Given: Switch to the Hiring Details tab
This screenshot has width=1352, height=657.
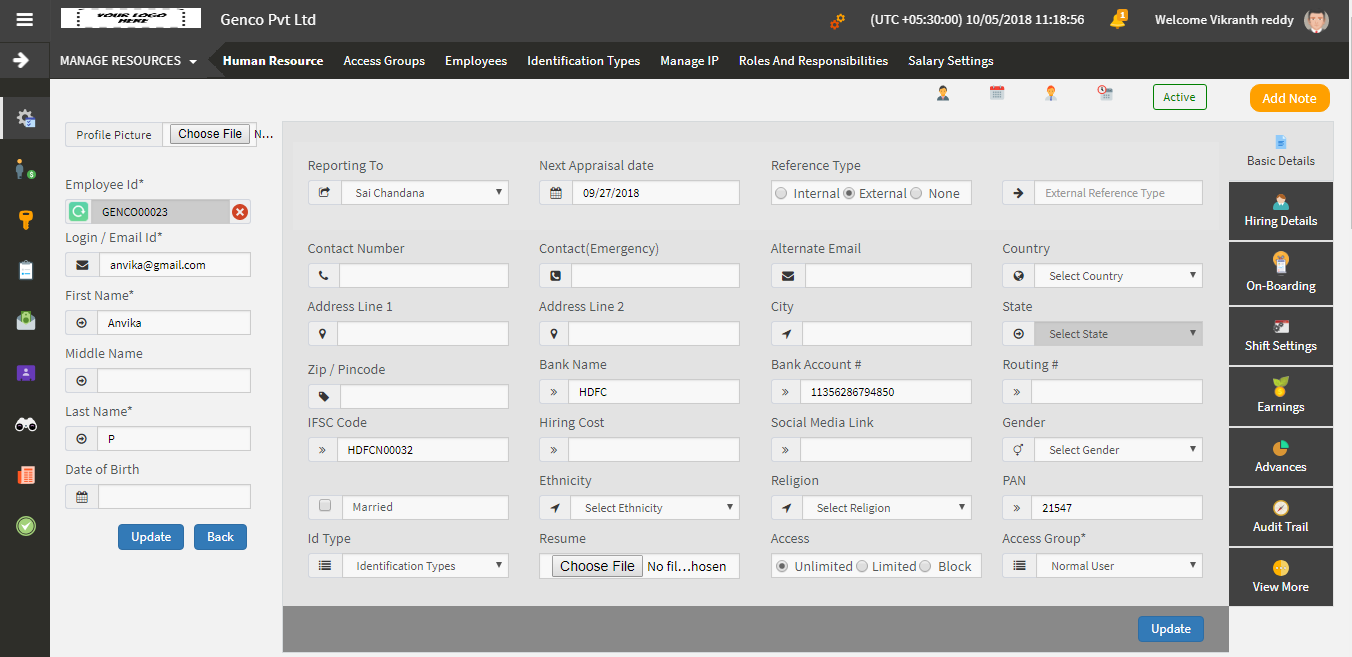Looking at the screenshot, I should pos(1281,212).
